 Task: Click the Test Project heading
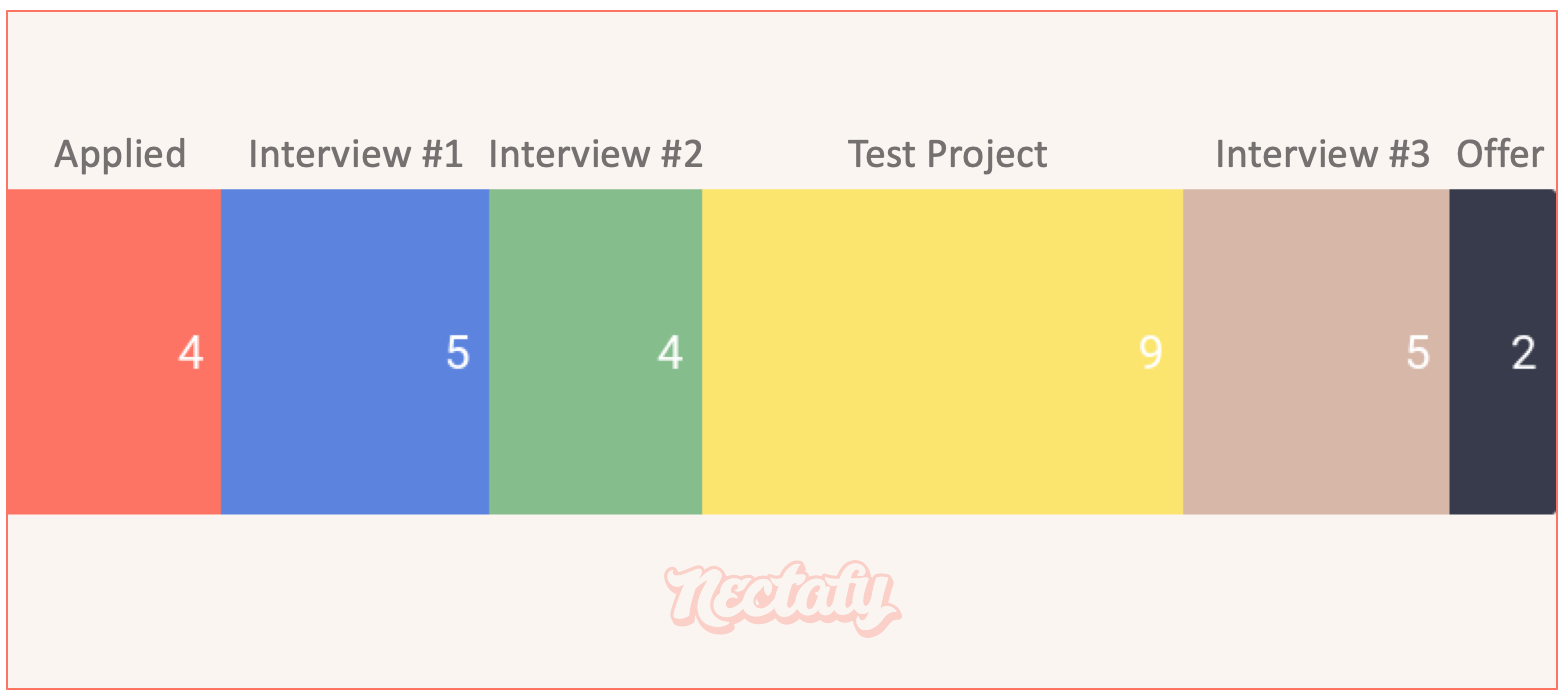pyautogui.click(x=948, y=155)
